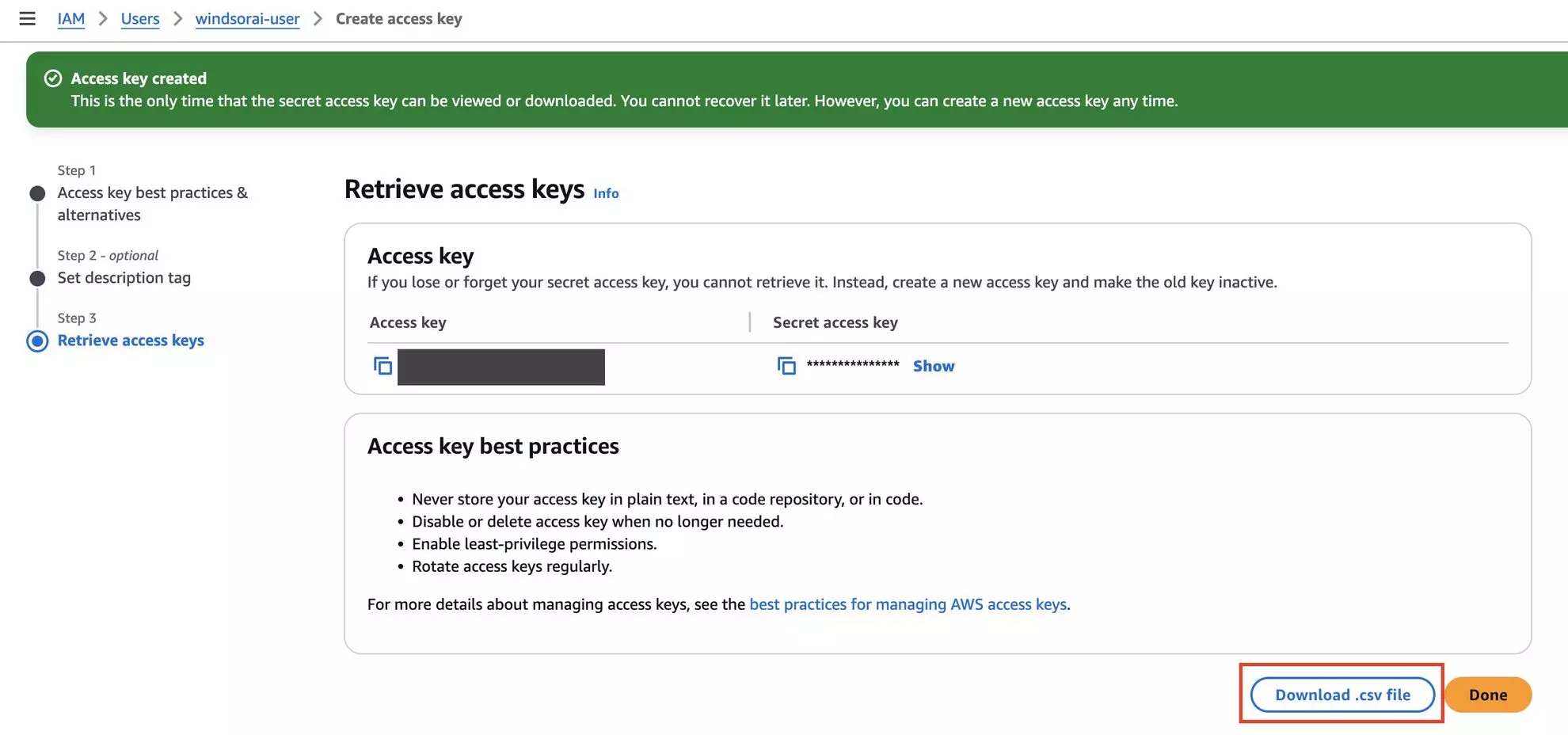Click the 'Access key created' banner title
1568x735 pixels.
coord(139,78)
